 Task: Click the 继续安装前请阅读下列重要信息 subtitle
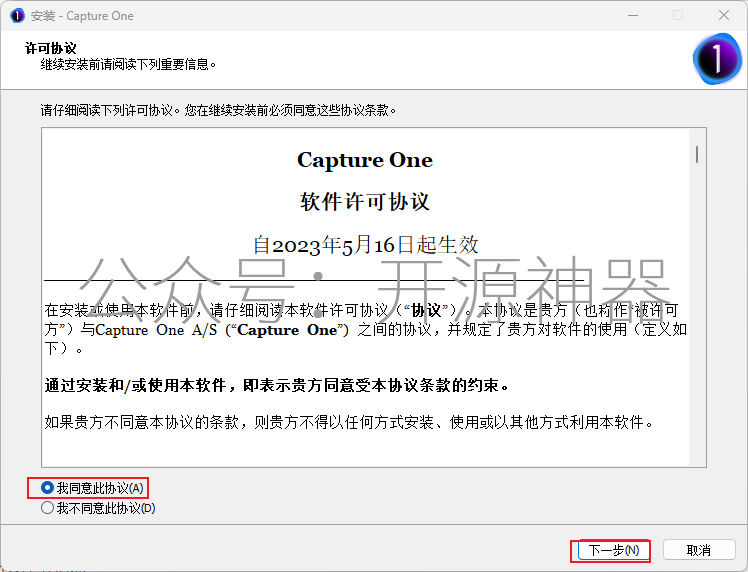(128, 64)
